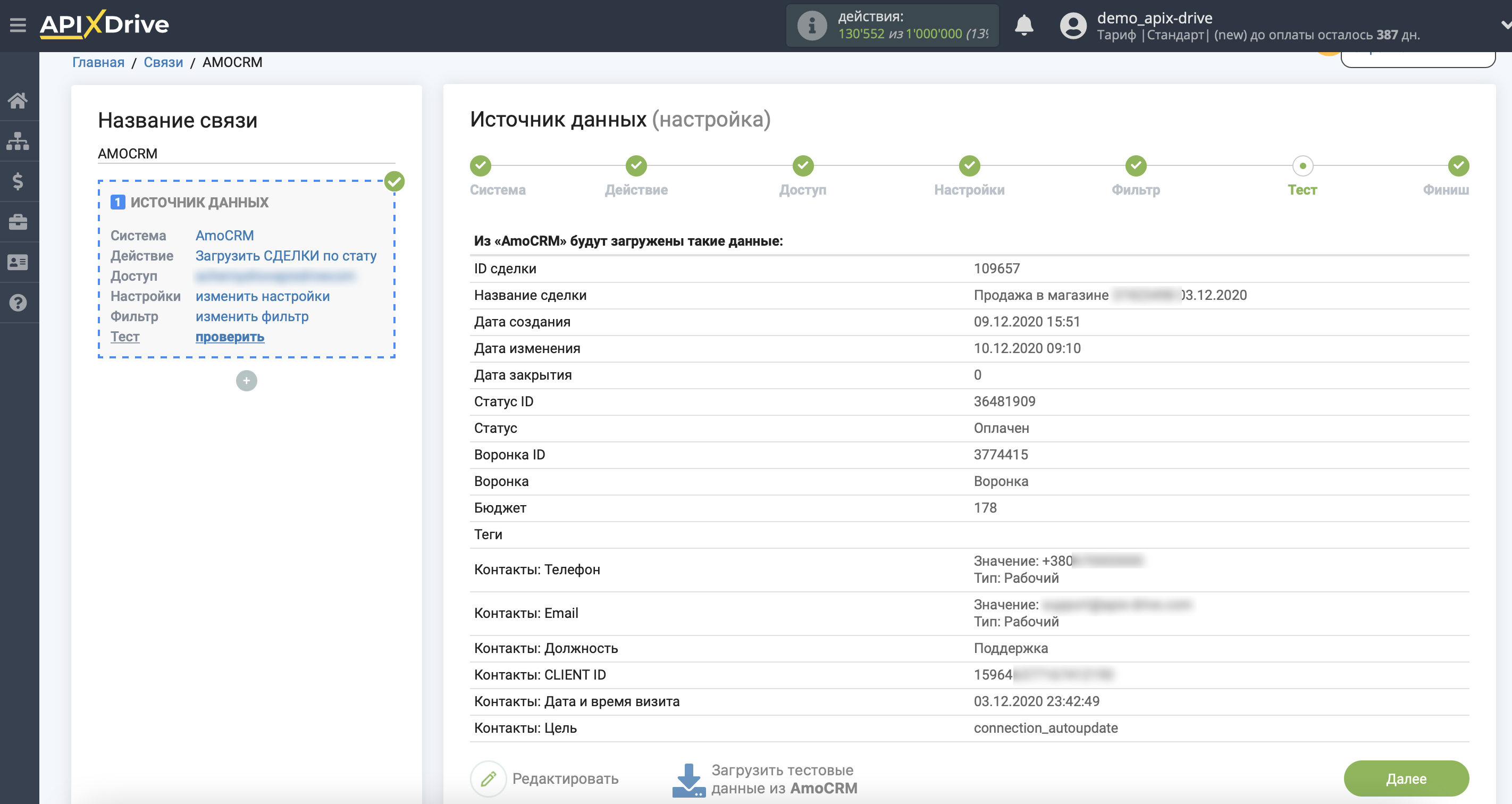The width and height of the screenshot is (1512, 804).
Task: Open the contact card icon in sidebar
Action: pos(18,262)
